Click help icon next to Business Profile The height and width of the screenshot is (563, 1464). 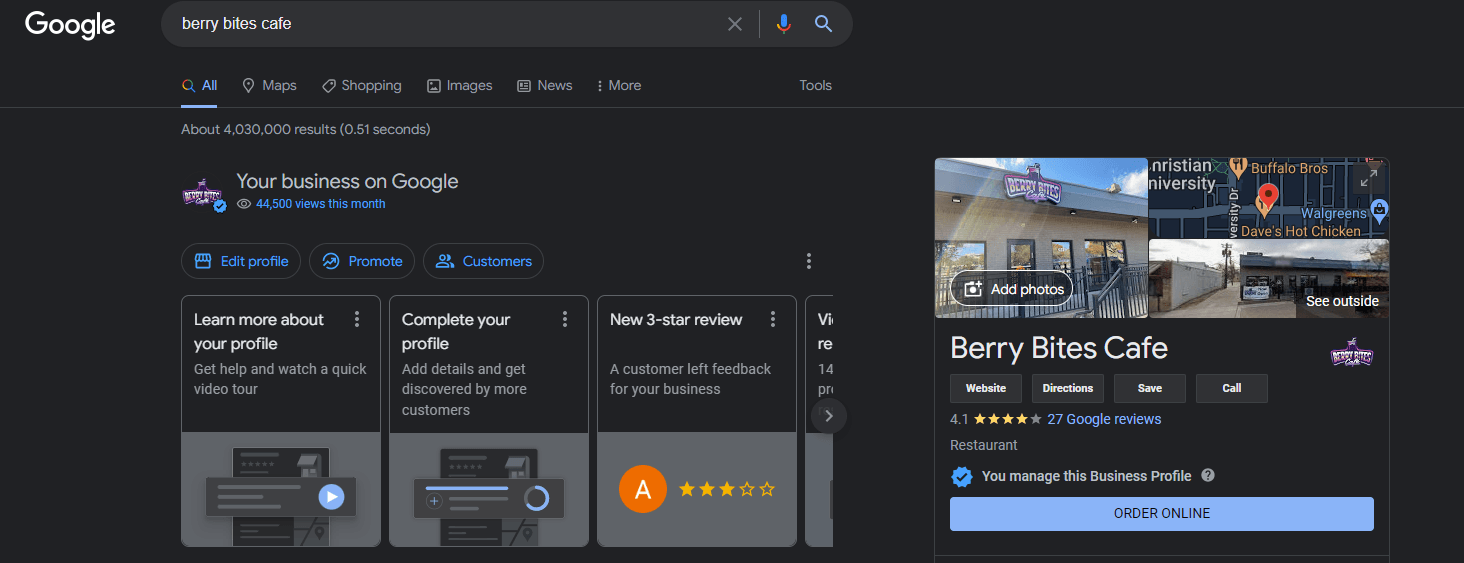pyautogui.click(x=1208, y=475)
